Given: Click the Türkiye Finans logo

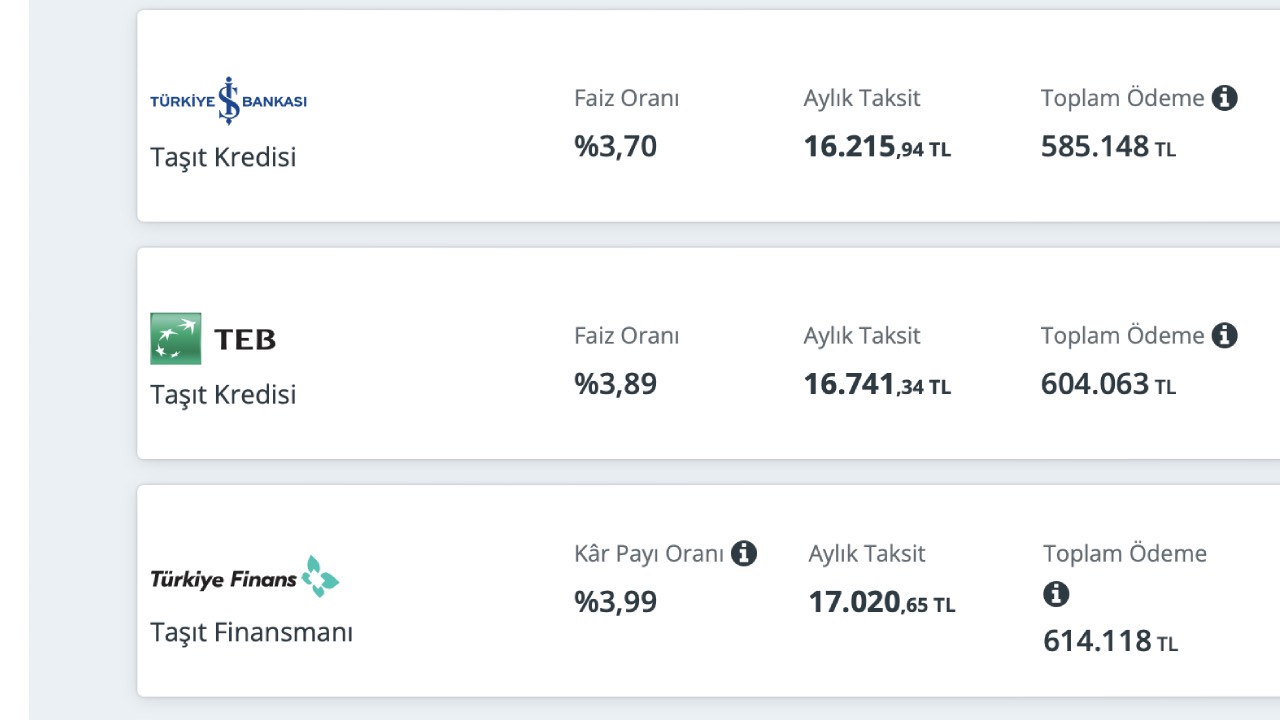Looking at the screenshot, I should tap(245, 577).
